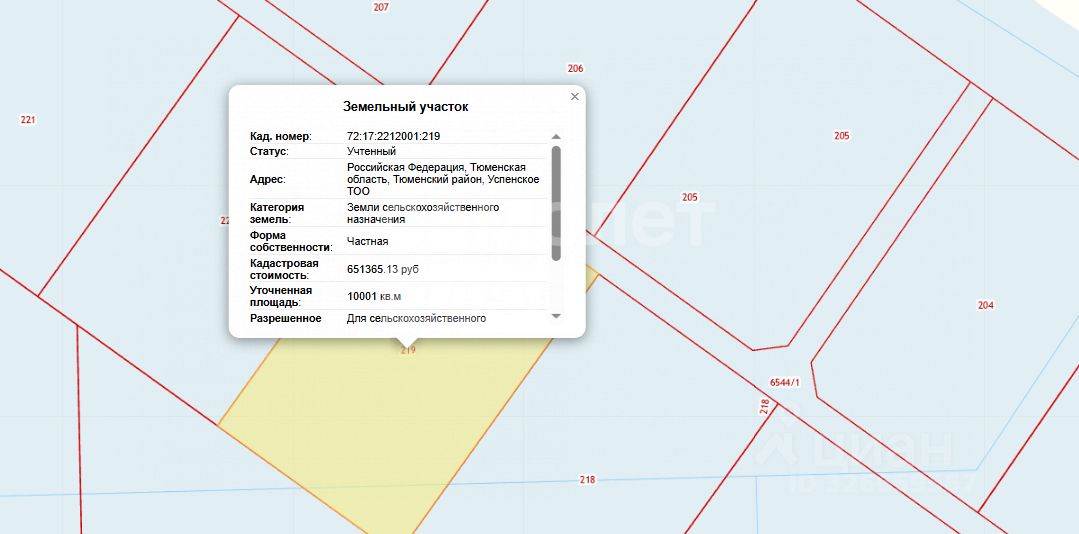Click the popup vertical scrollbar thumb
This screenshot has width=1079, height=534.
tap(556, 200)
